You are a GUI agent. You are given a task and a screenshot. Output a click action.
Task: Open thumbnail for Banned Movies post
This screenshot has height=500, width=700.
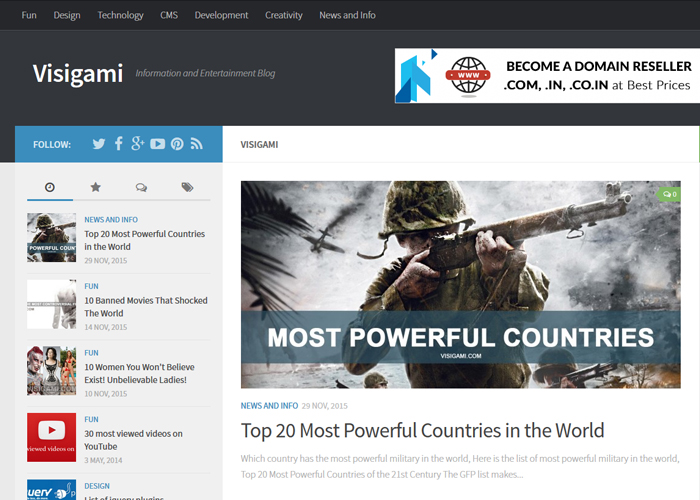pos(51,304)
